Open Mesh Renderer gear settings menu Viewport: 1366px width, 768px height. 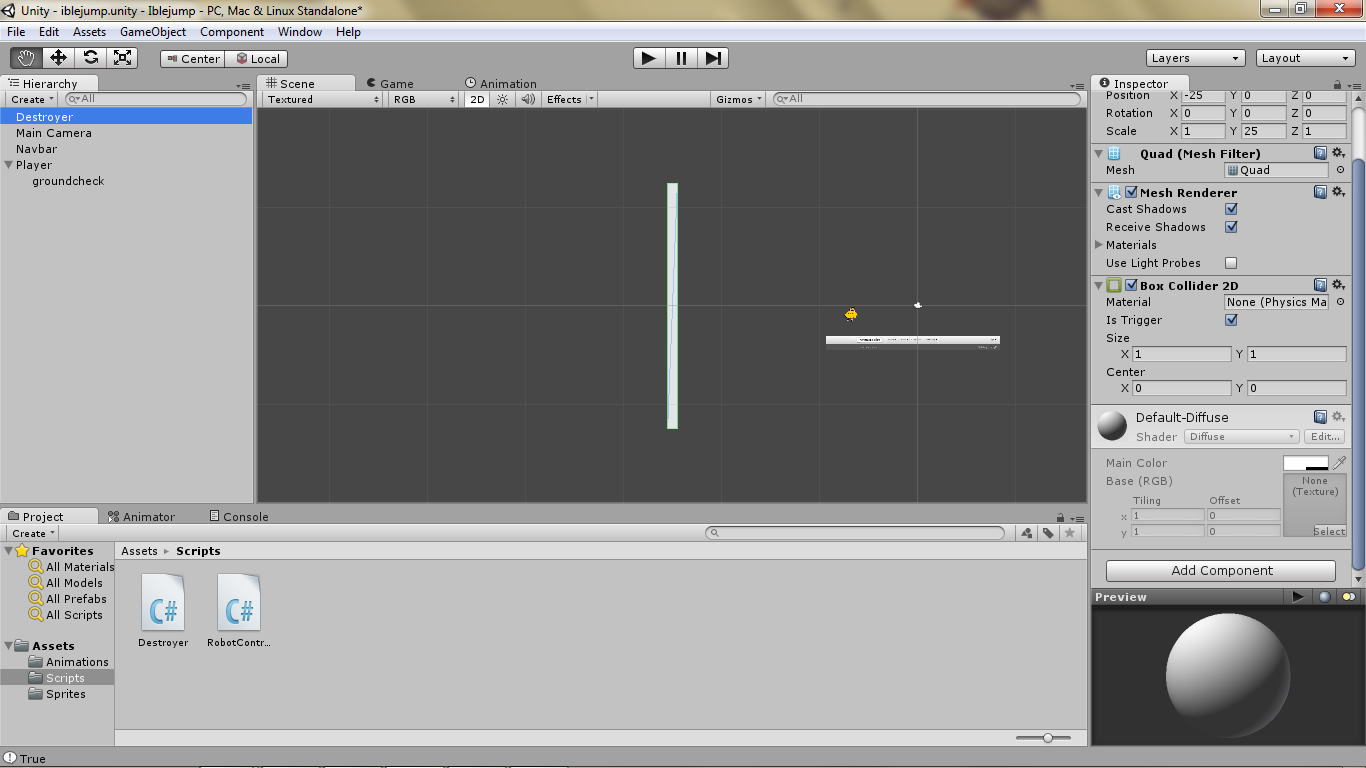pyautogui.click(x=1339, y=192)
